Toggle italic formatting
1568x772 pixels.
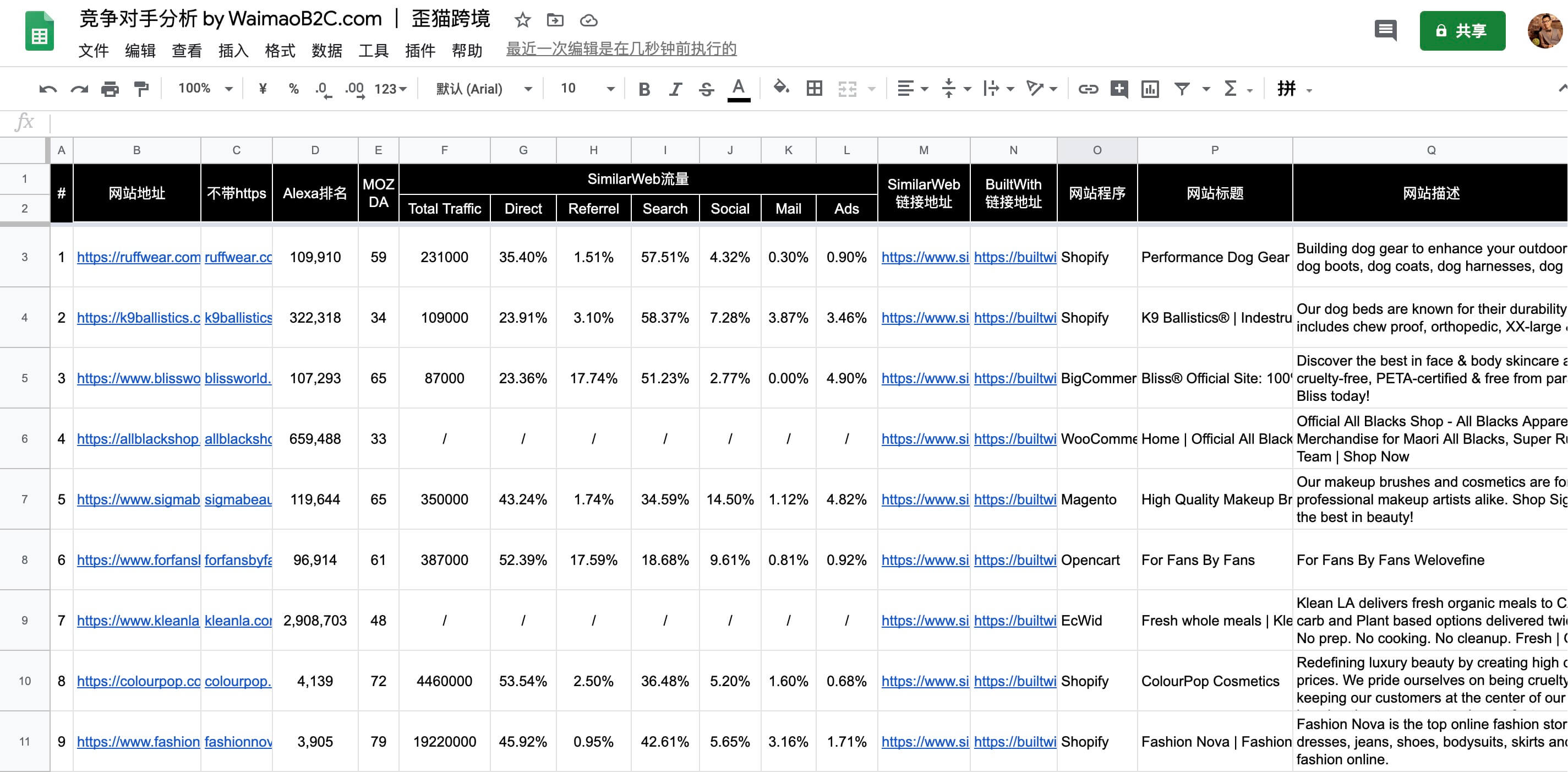[675, 90]
